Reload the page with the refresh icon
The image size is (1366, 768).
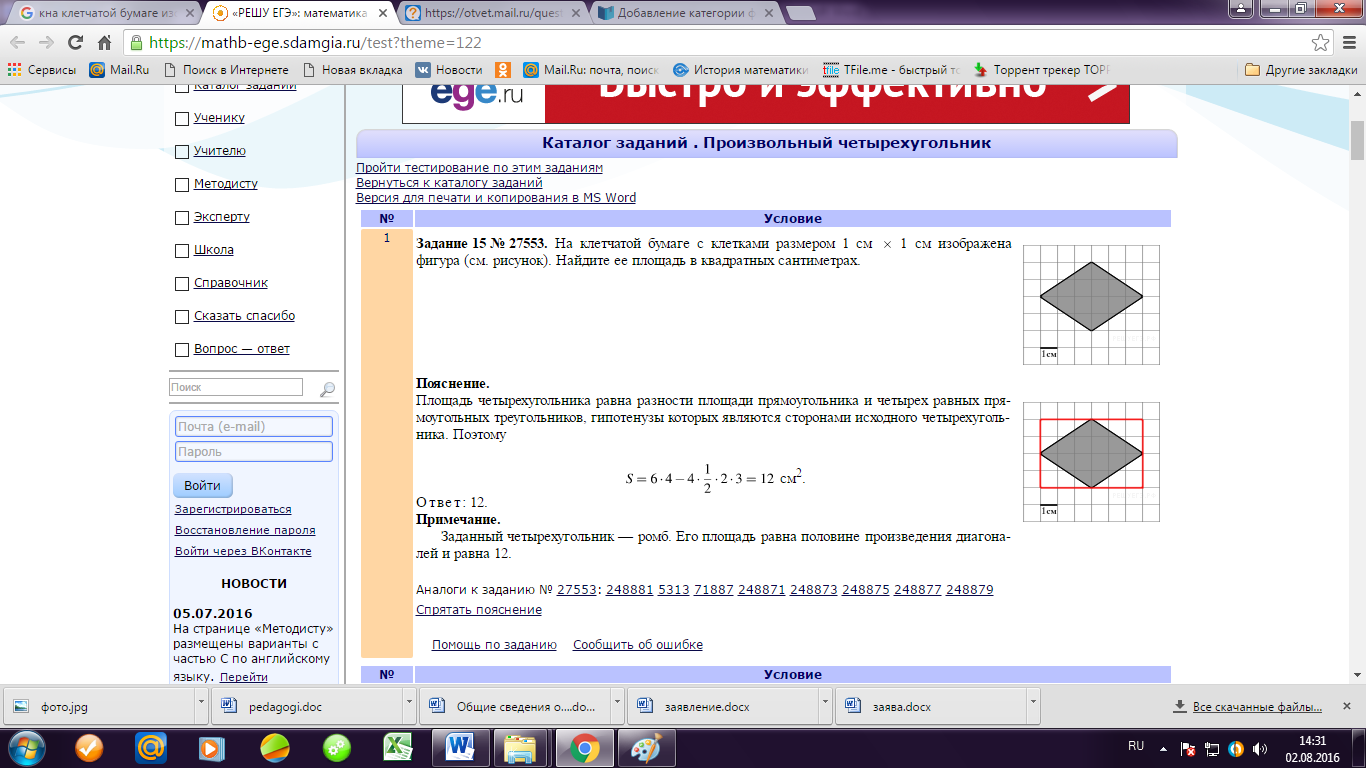pyautogui.click(x=75, y=43)
